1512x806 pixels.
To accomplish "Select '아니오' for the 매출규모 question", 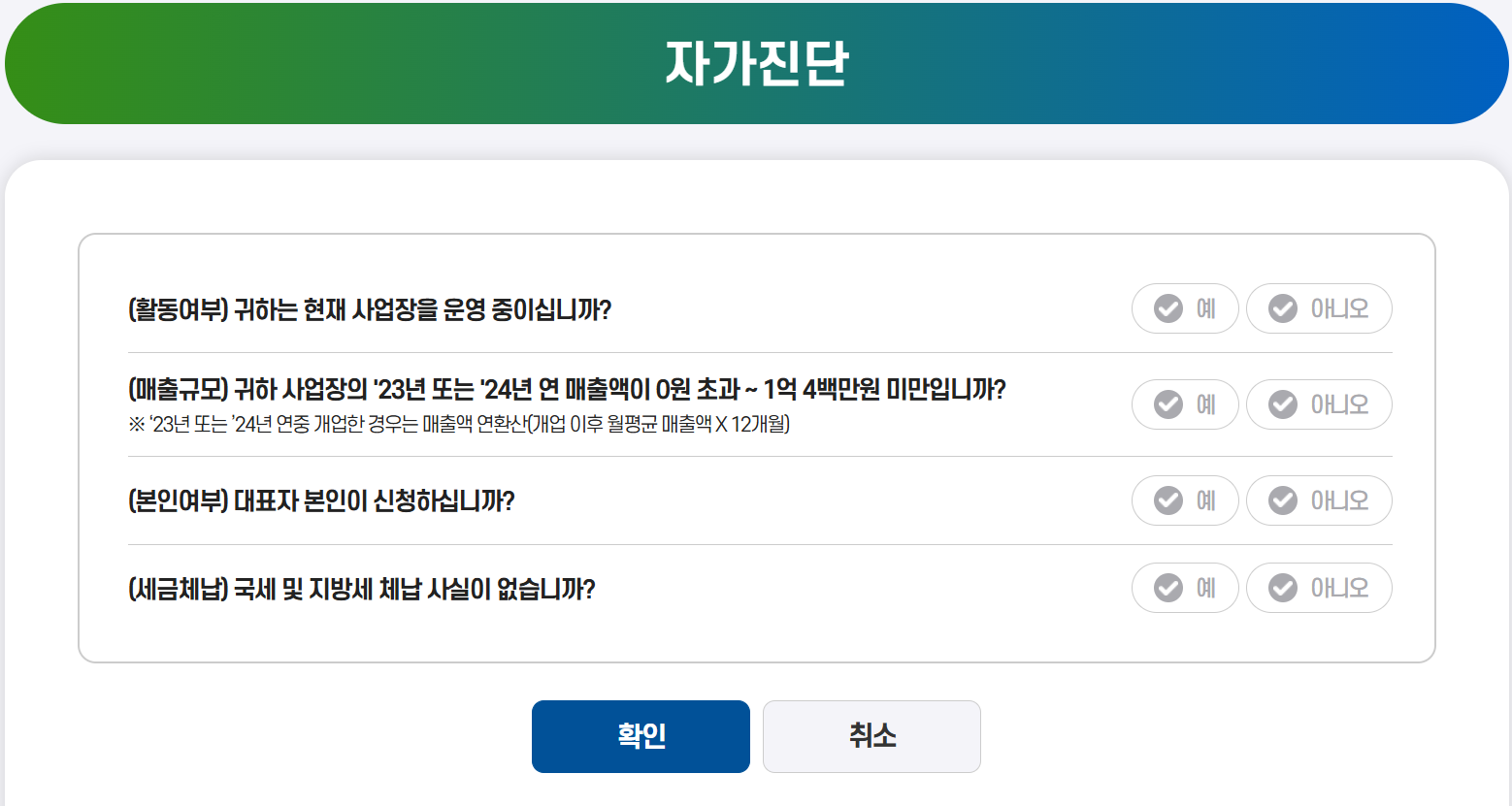I will pyautogui.click(x=1319, y=404).
